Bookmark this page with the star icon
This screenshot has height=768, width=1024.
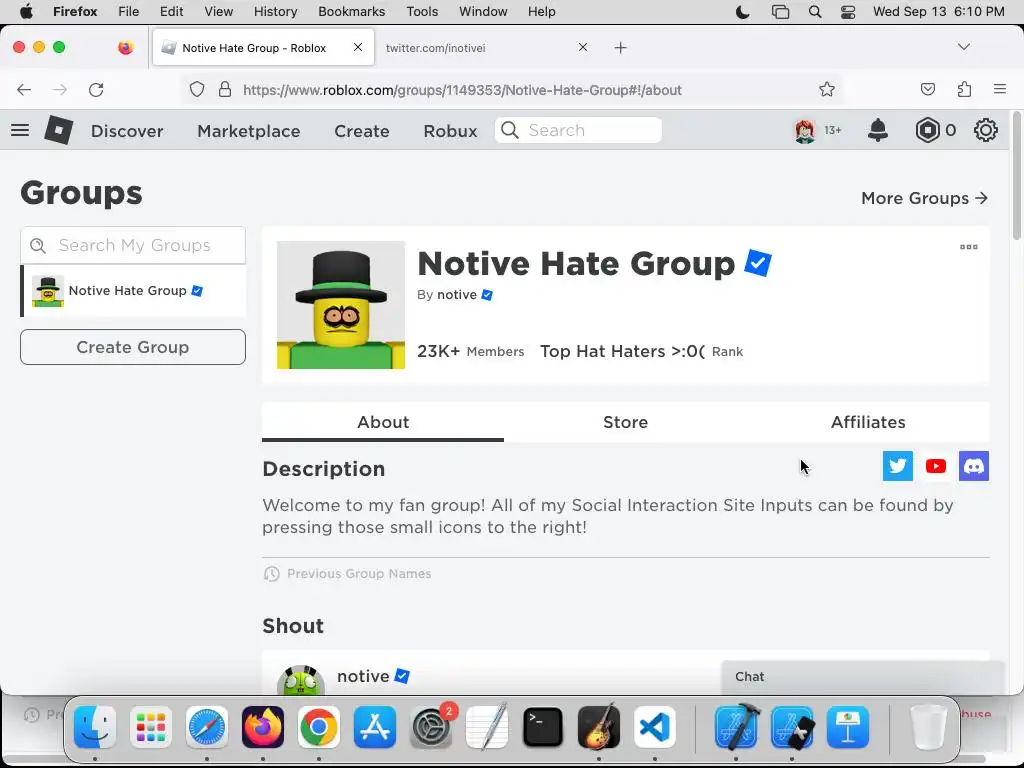tap(827, 89)
